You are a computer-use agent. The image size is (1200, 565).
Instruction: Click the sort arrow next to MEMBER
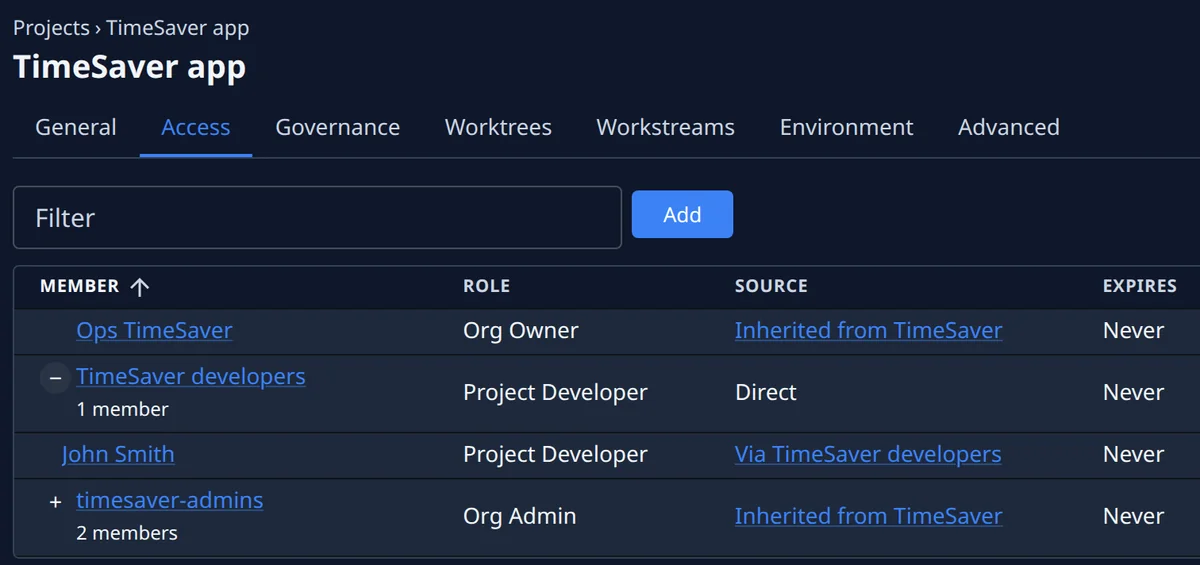click(140, 287)
